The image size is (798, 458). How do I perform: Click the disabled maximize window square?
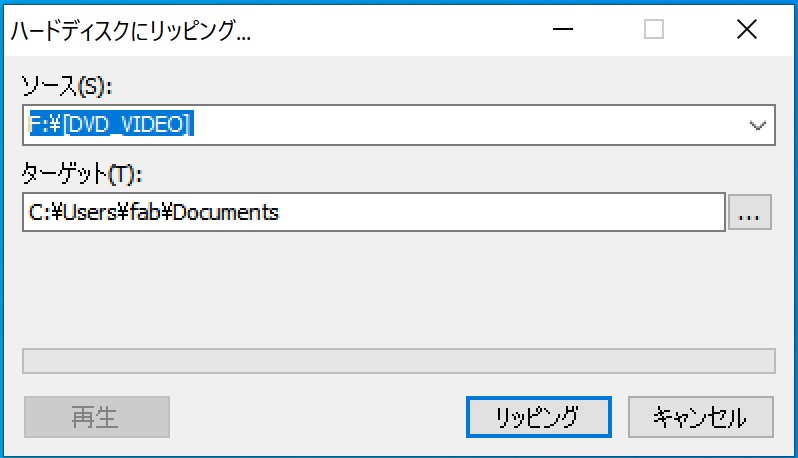click(654, 30)
